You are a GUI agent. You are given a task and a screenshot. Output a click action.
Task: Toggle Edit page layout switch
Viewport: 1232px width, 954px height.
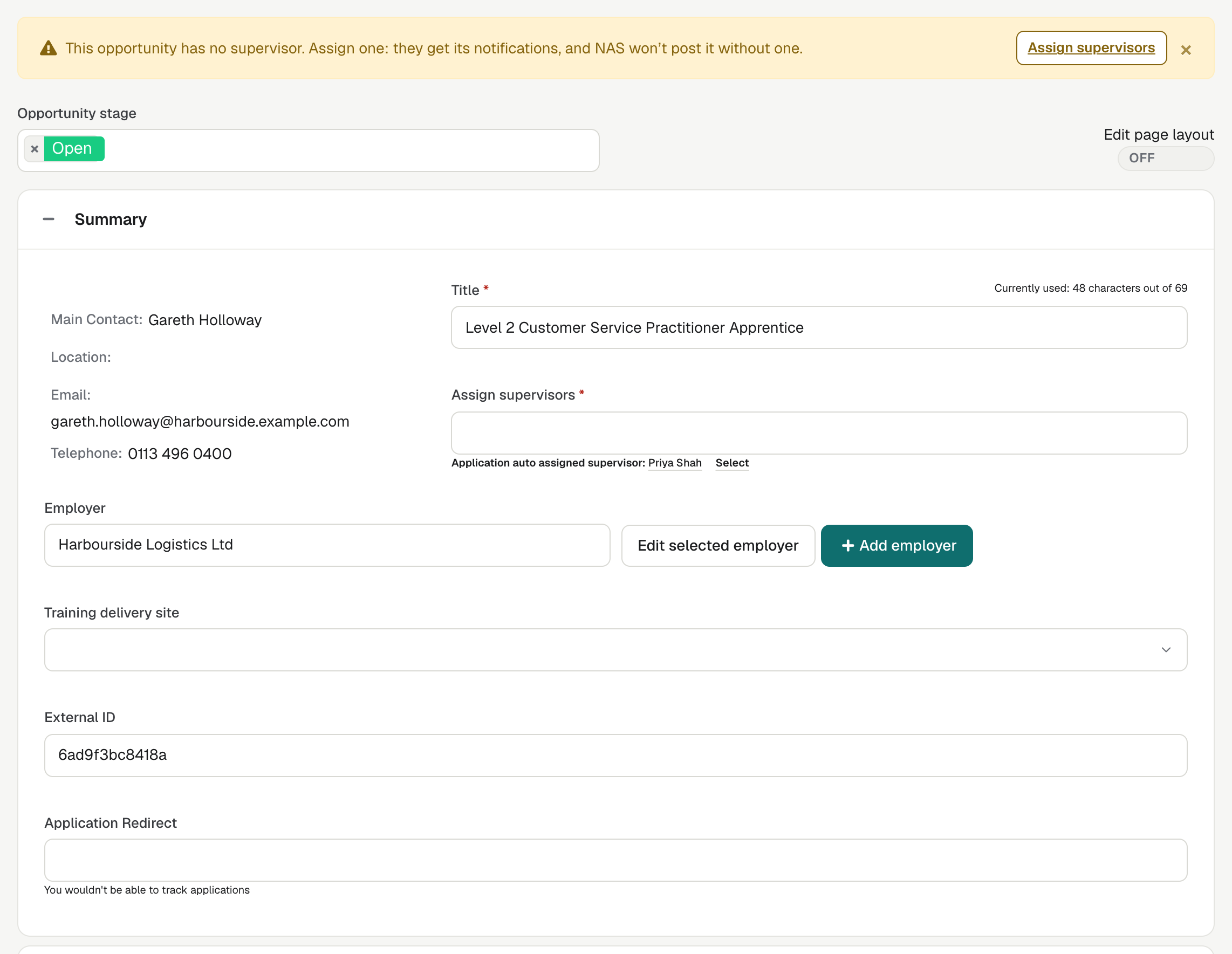coord(1166,159)
